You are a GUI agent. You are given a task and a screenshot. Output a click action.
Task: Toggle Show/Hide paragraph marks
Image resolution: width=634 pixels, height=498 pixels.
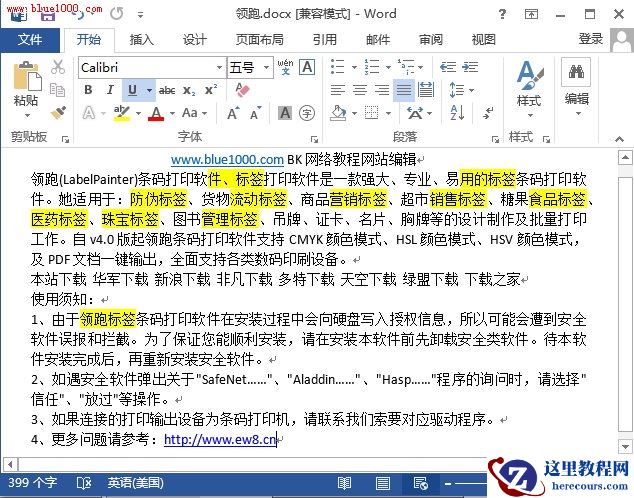click(488, 113)
